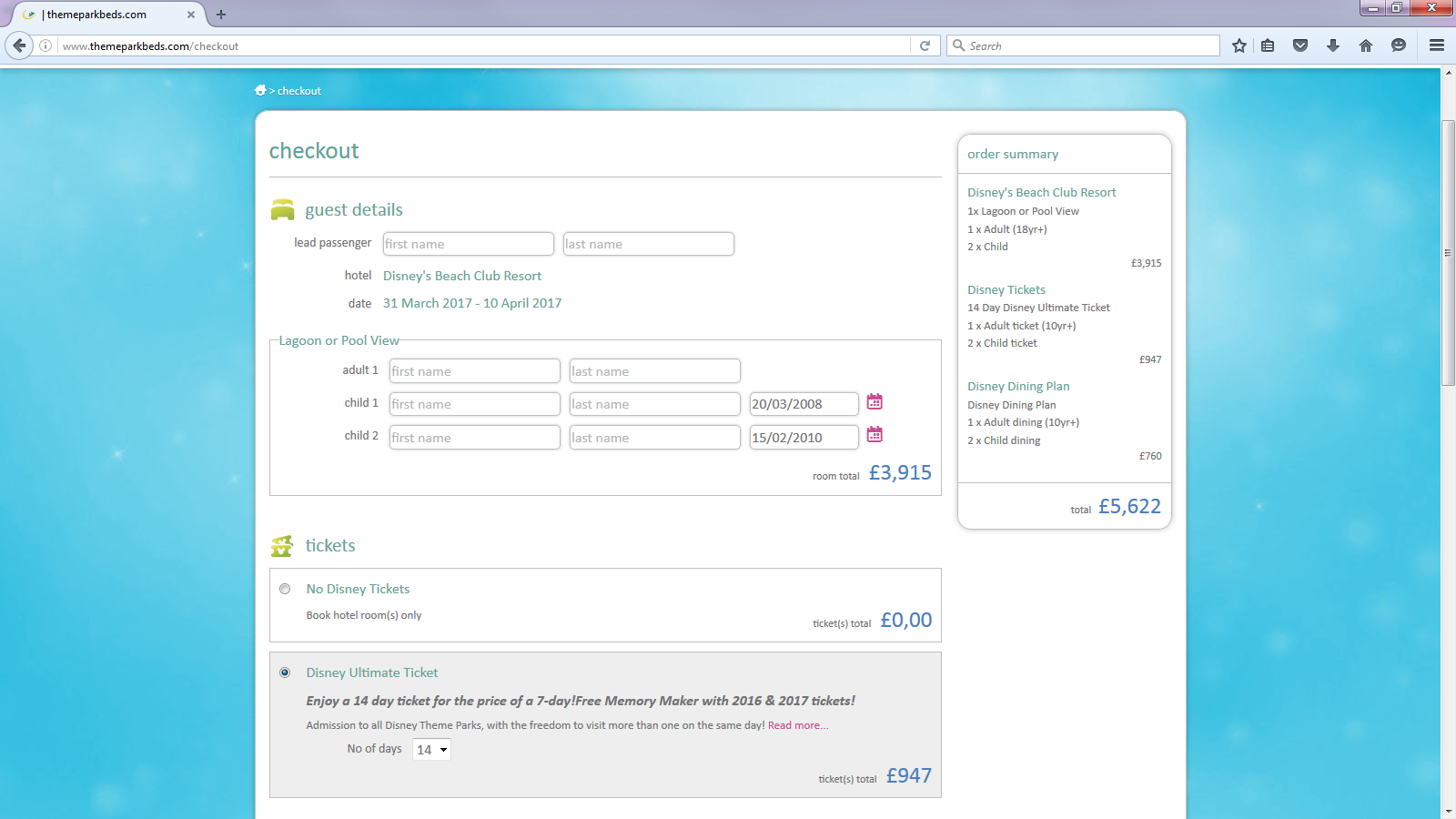This screenshot has height=819, width=1456.
Task: Open site information icon in address bar
Action: [x=45, y=45]
